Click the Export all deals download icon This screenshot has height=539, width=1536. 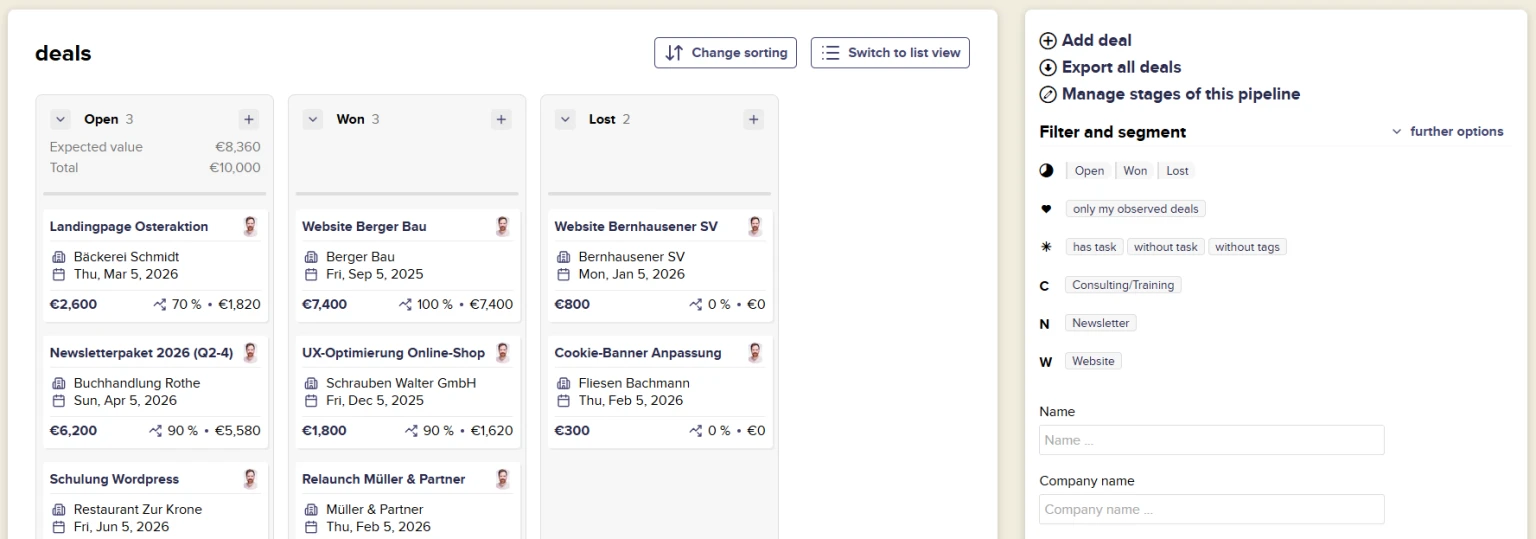click(1048, 68)
